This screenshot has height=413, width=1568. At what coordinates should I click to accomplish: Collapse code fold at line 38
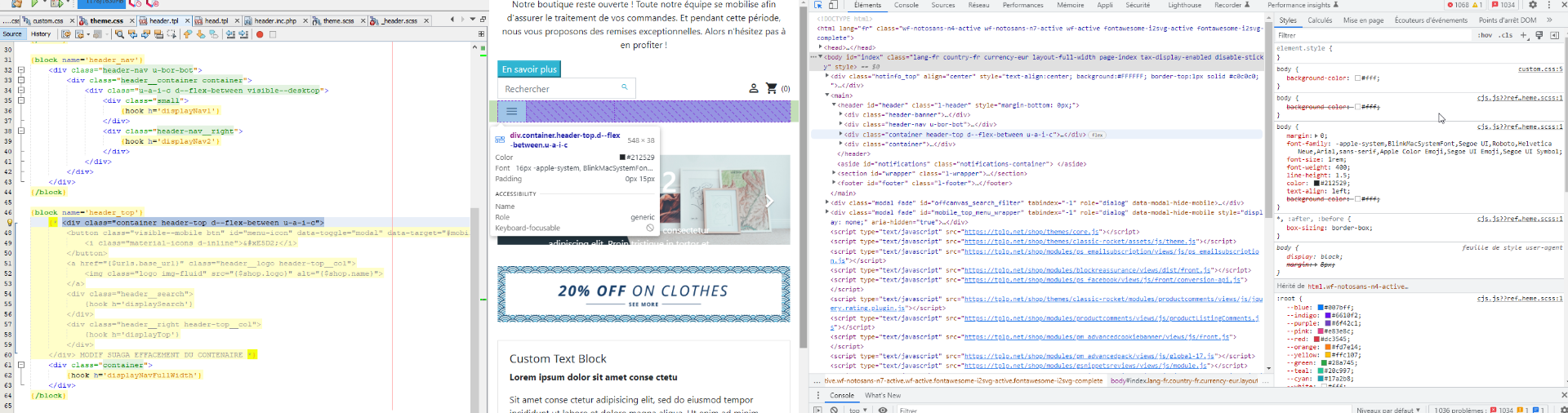pos(21,131)
